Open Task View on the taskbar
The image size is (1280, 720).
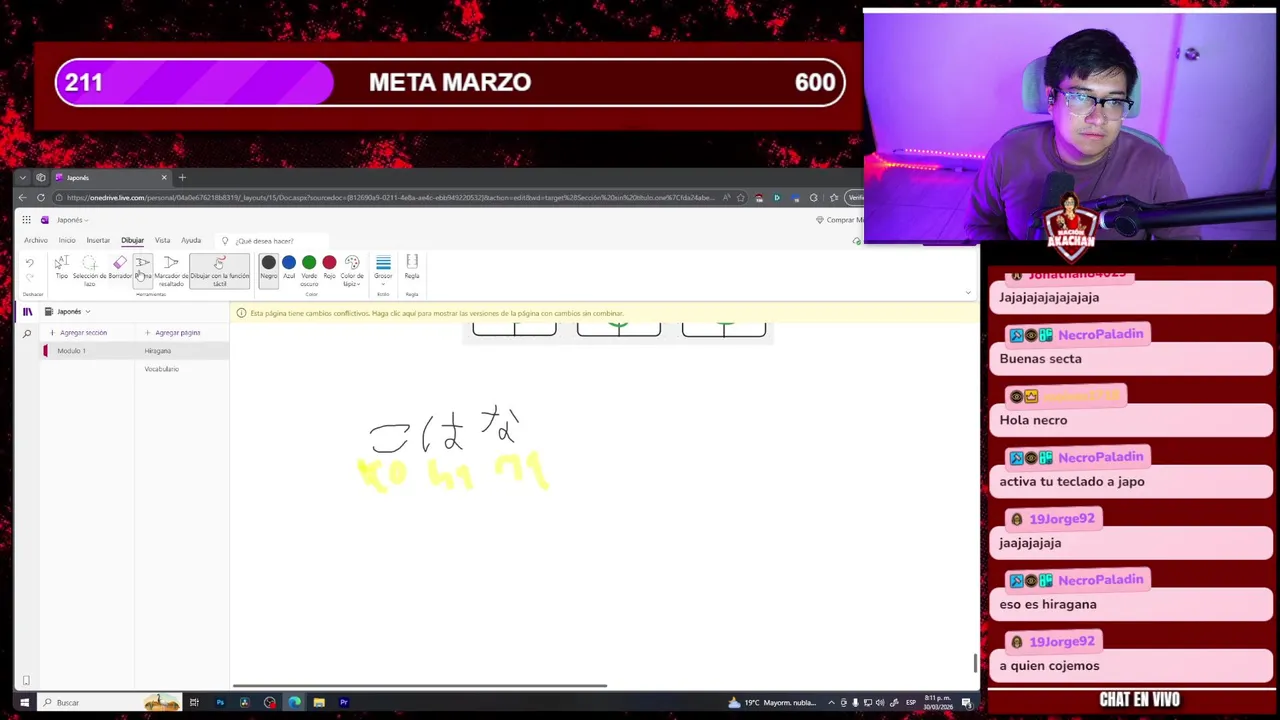click(194, 703)
